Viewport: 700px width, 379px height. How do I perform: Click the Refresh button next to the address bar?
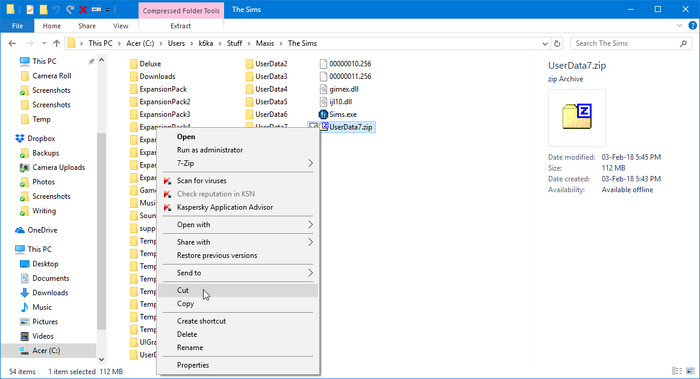point(557,43)
